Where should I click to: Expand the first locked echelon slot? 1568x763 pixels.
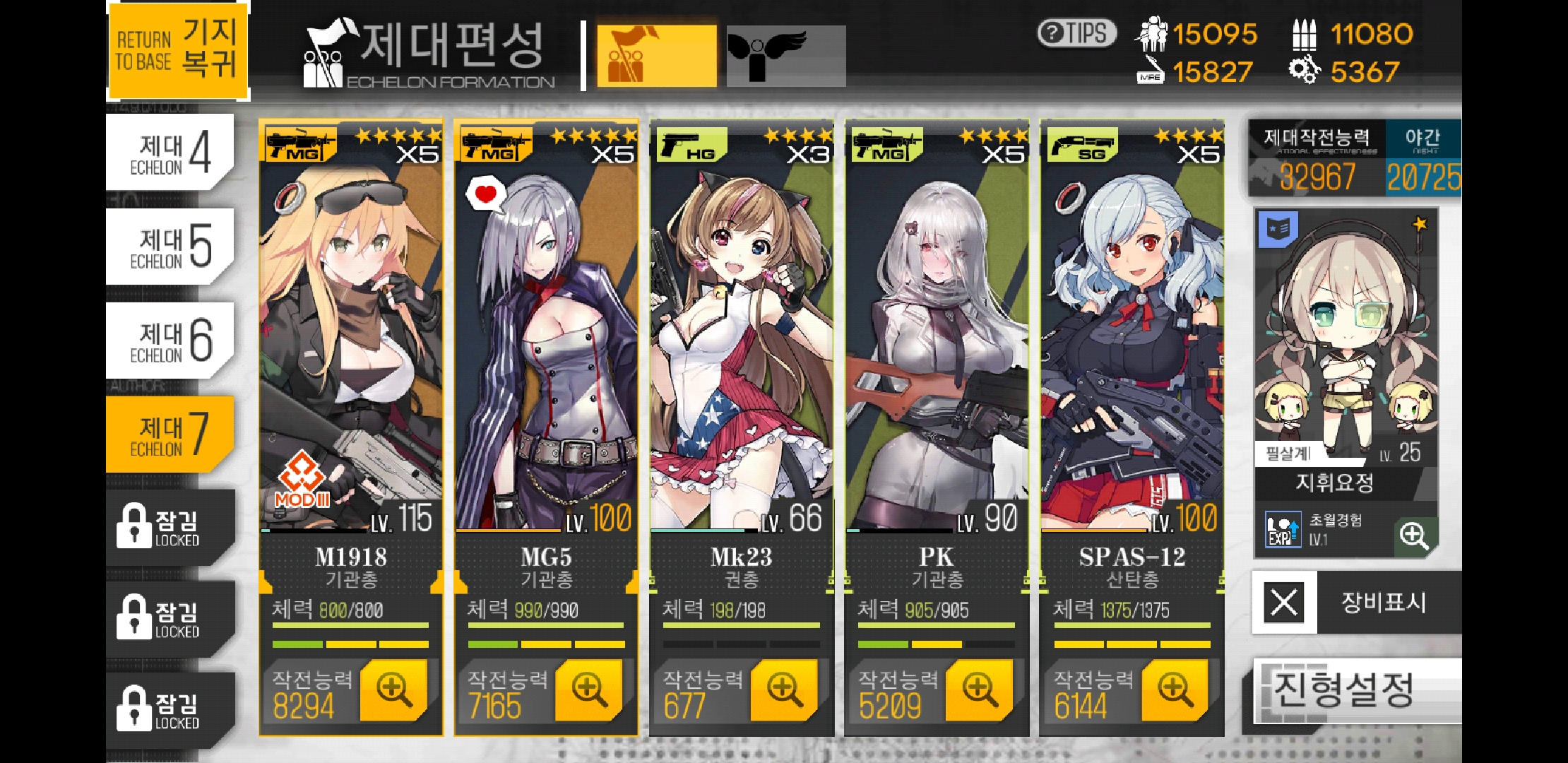pyautogui.click(x=170, y=526)
